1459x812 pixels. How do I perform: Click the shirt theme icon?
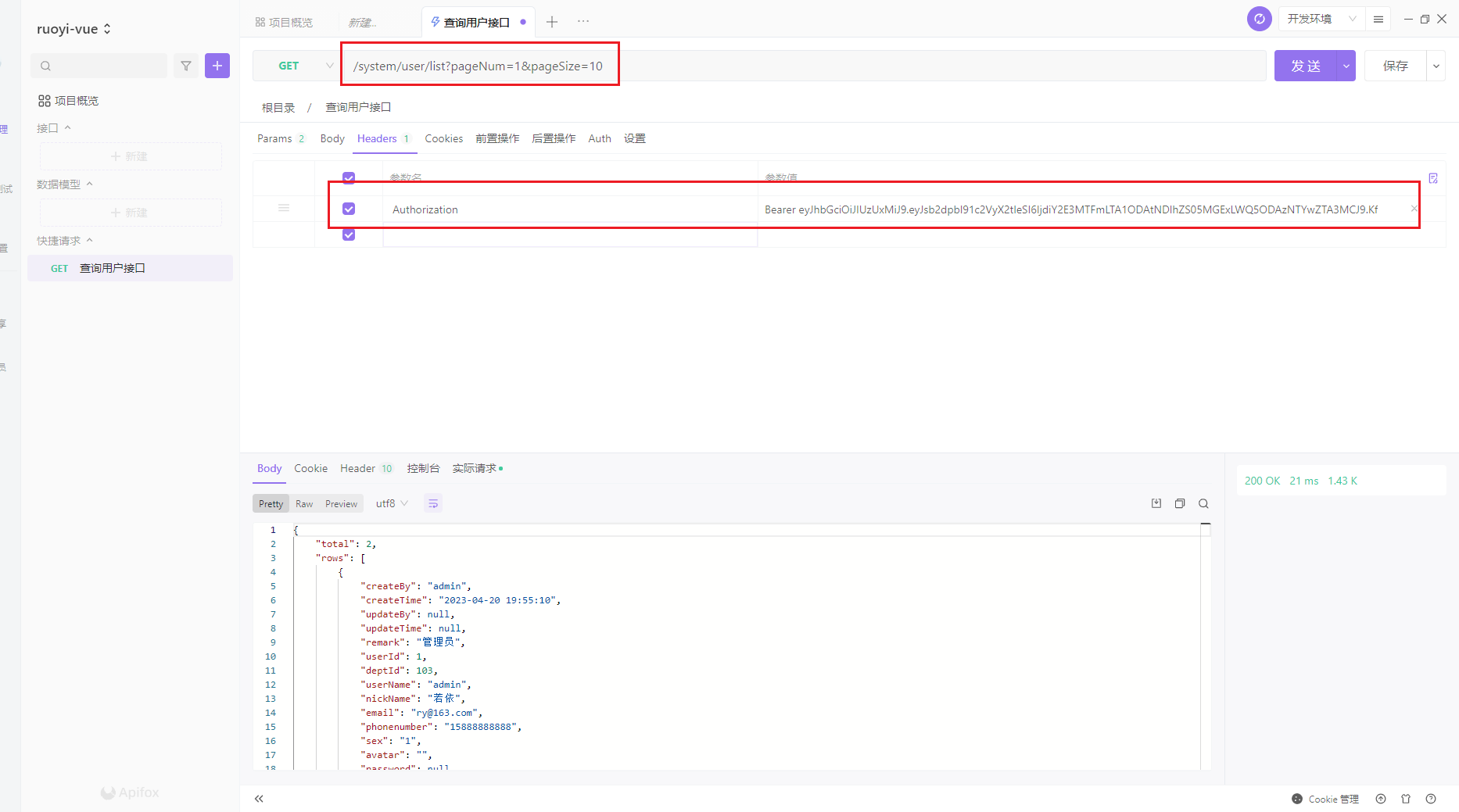[x=1406, y=799]
